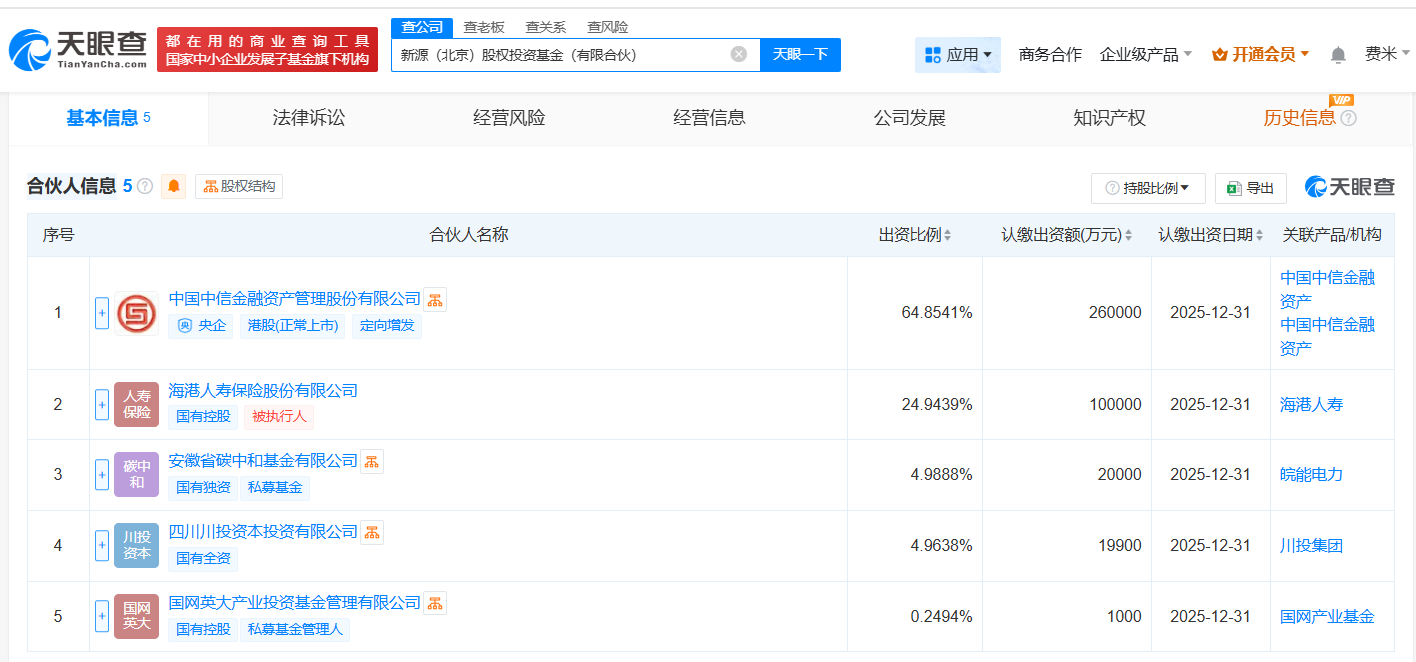Expand the row for 安徽省碳中和基金有限公司

[102, 475]
